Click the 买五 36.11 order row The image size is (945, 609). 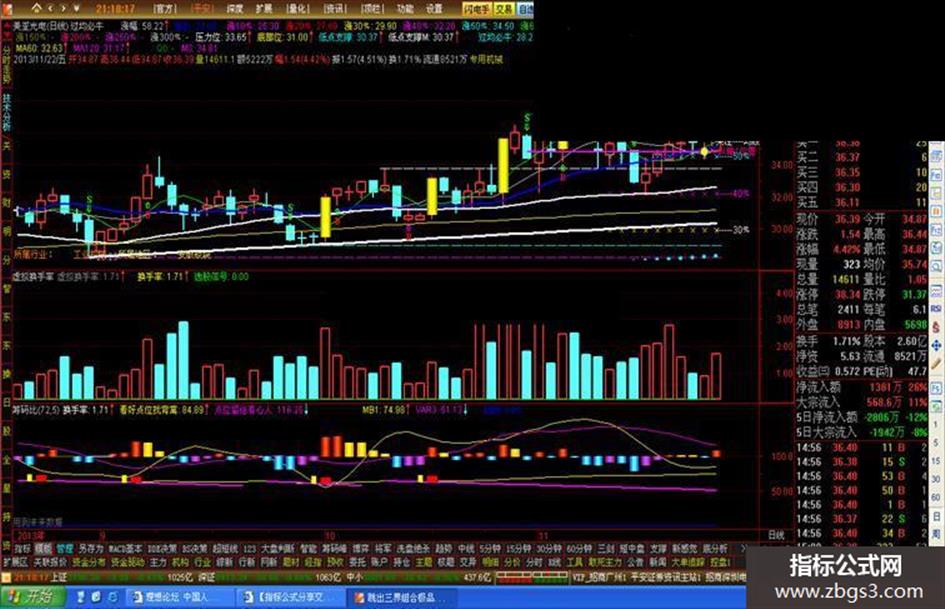click(861, 203)
